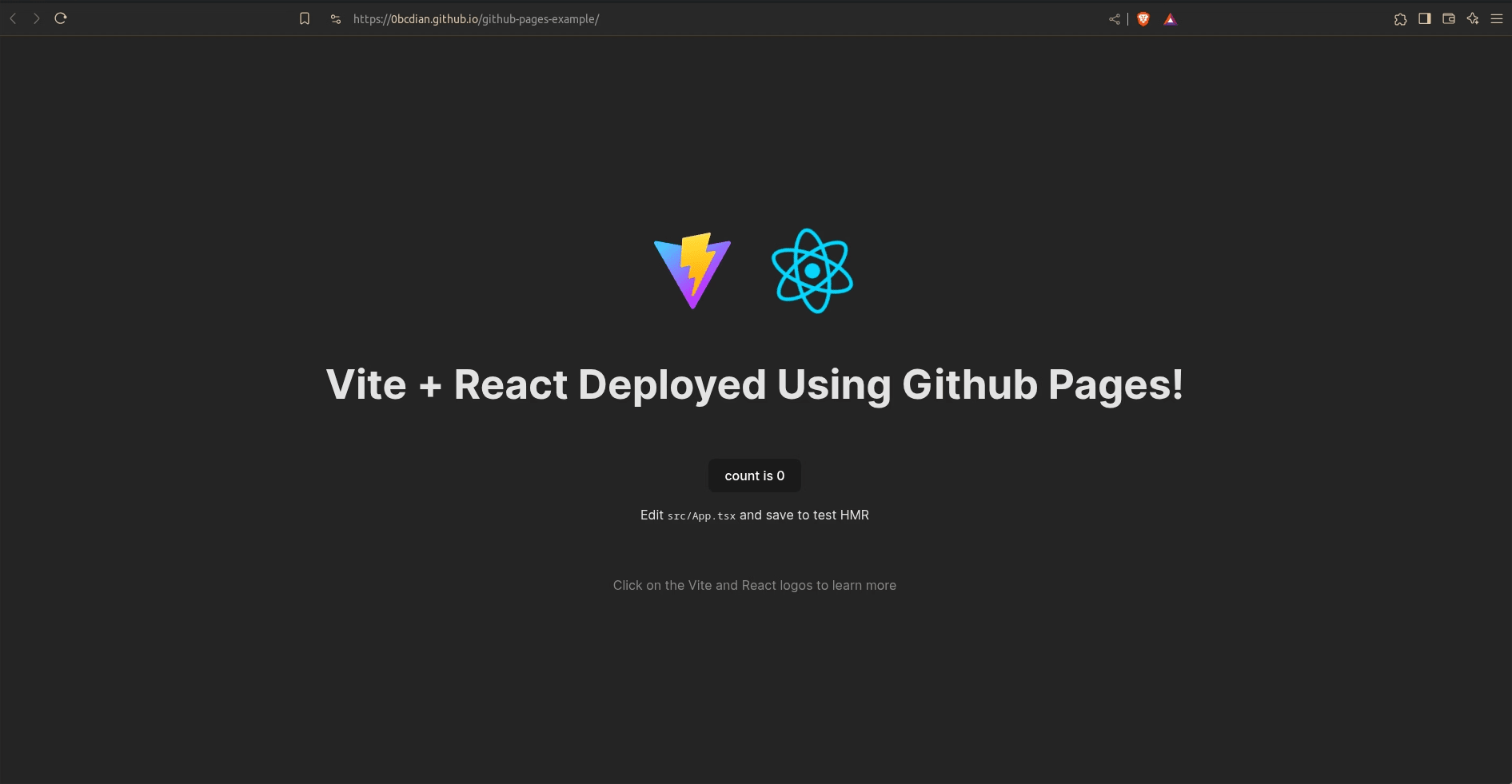The width and height of the screenshot is (1512, 784).
Task: Open Brave Shields lion icon
Action: click(1143, 19)
